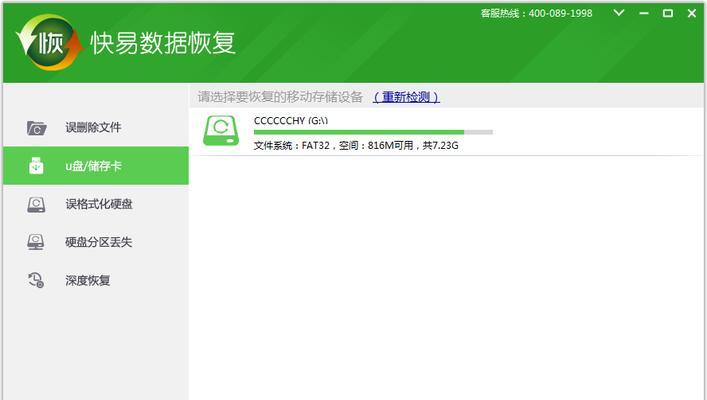
Task: Switch to the u盘/储存卡 recovery mode
Action: tap(96, 166)
